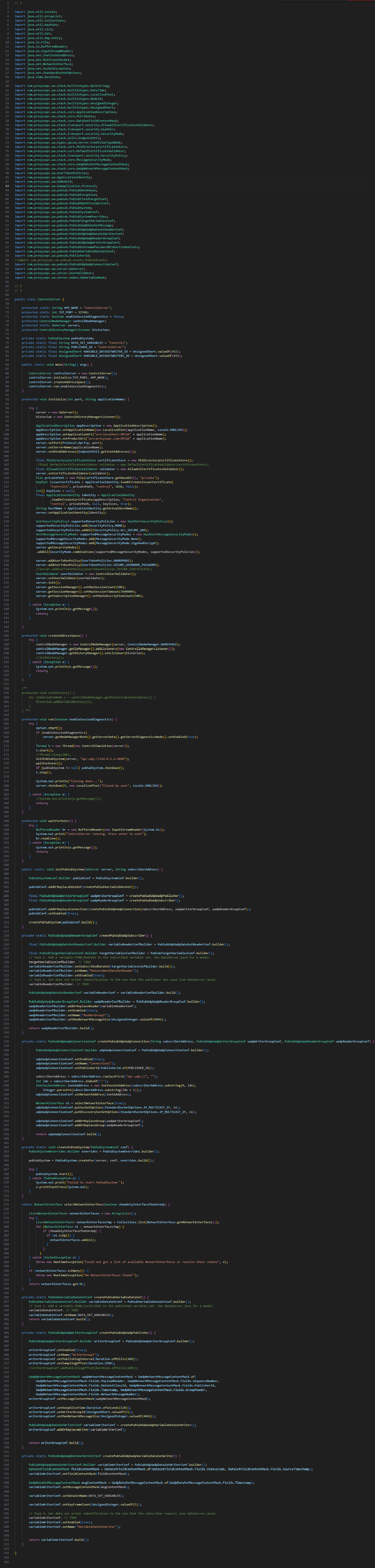Click the "Closing down..." println line
This screenshot has width=375, height=1568.
[69, 780]
